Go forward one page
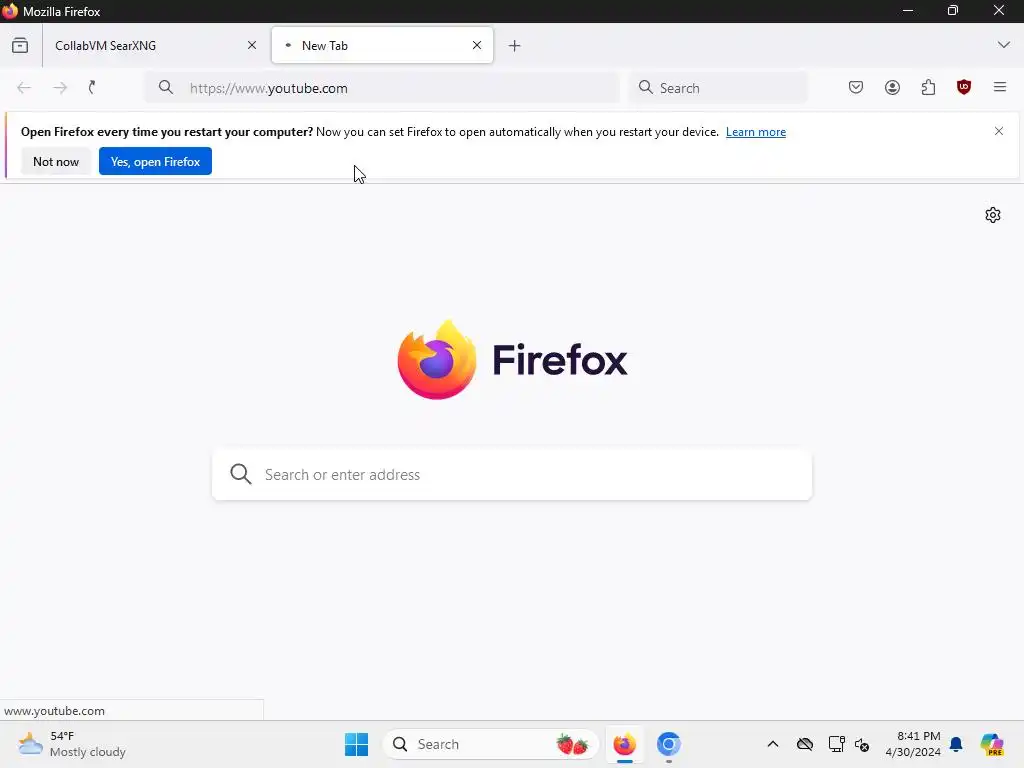Image resolution: width=1024 pixels, height=768 pixels. 60,88
